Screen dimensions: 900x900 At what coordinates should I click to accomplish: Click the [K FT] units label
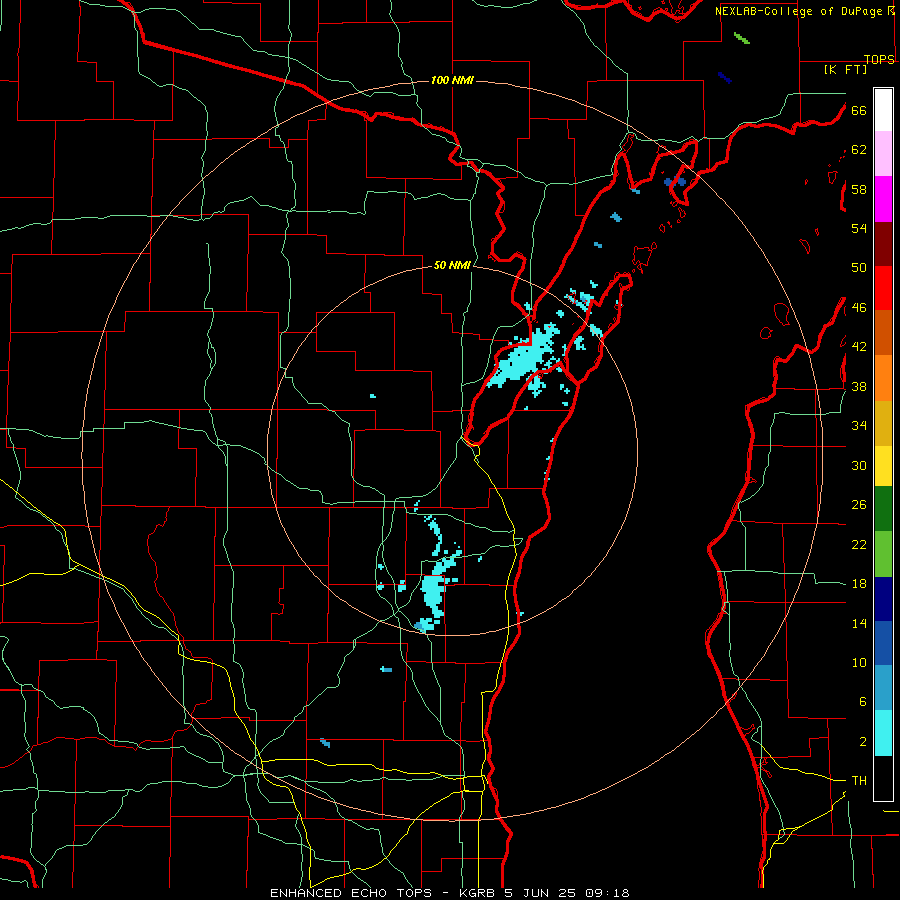pyautogui.click(x=845, y=70)
